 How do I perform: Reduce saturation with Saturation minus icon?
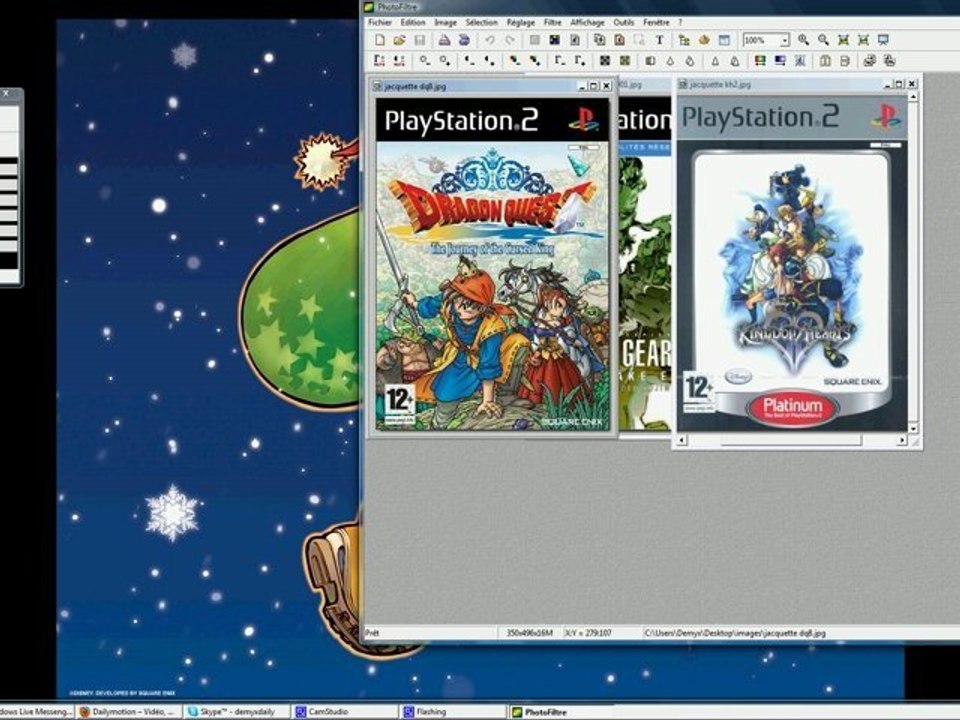pos(515,61)
